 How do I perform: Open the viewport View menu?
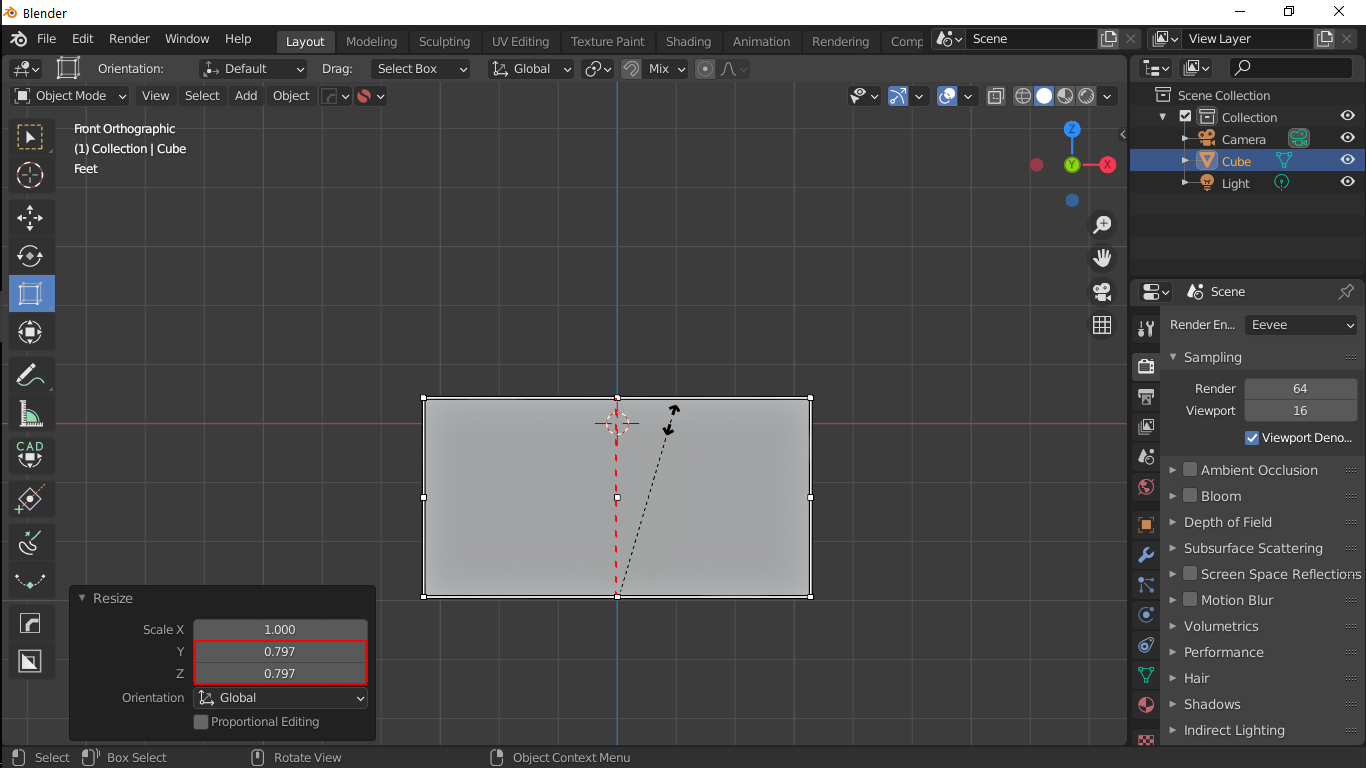coord(155,96)
